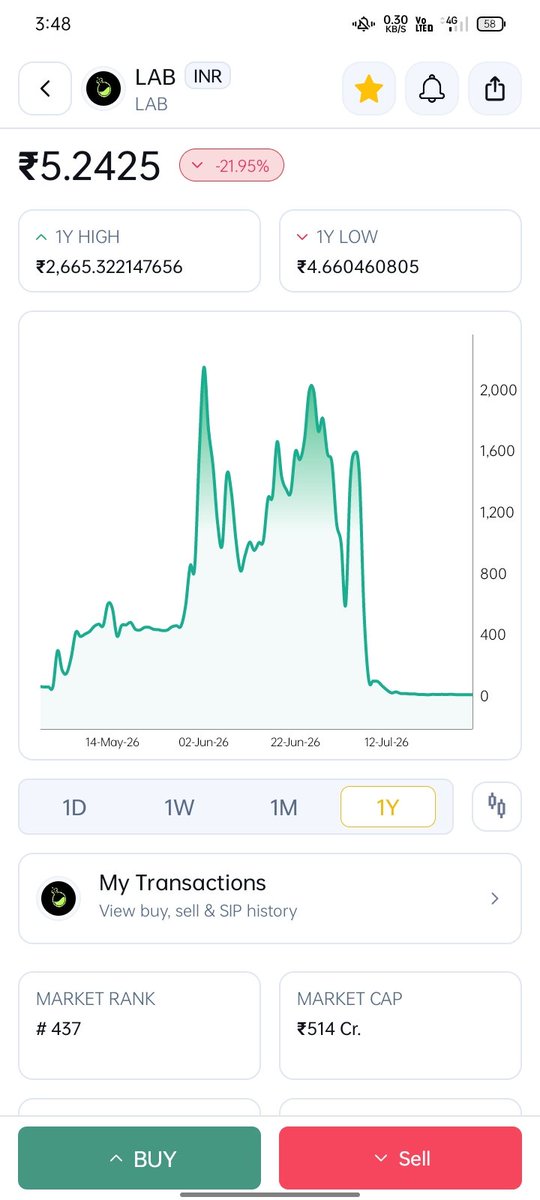
Task: Select the 1W time range
Action: click(179, 807)
